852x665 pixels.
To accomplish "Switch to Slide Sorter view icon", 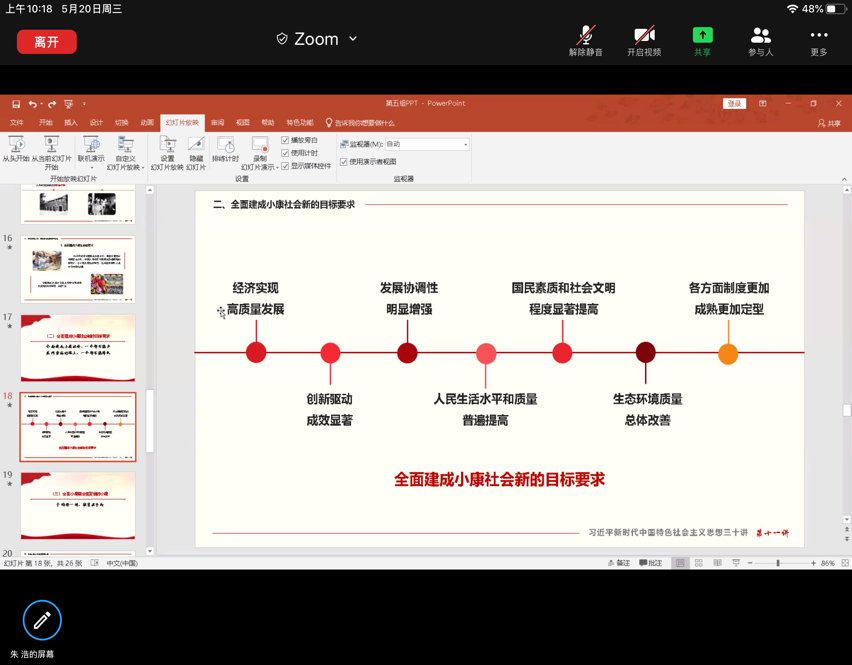I will tap(698, 563).
